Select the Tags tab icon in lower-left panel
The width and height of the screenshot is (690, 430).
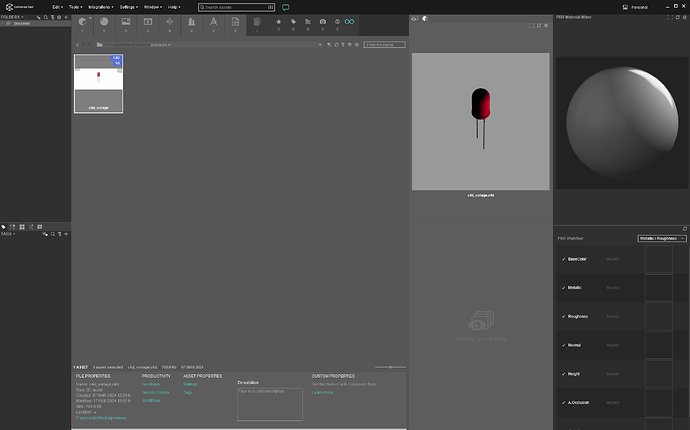[x=4, y=227]
